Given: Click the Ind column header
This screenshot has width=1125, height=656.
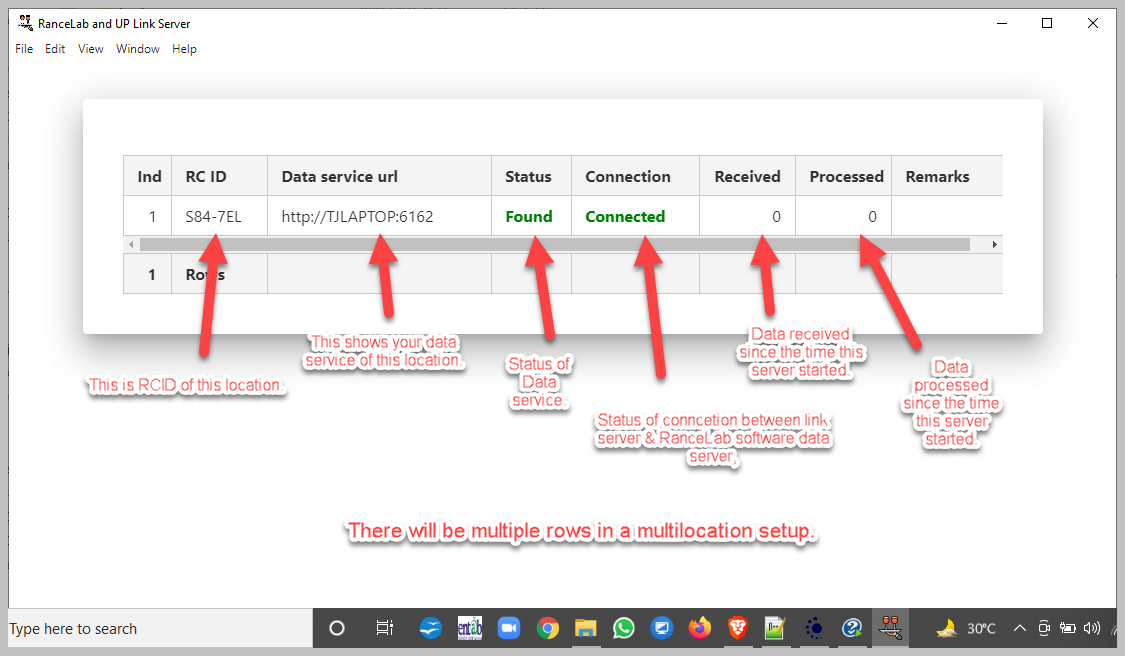Looking at the screenshot, I should click(148, 176).
